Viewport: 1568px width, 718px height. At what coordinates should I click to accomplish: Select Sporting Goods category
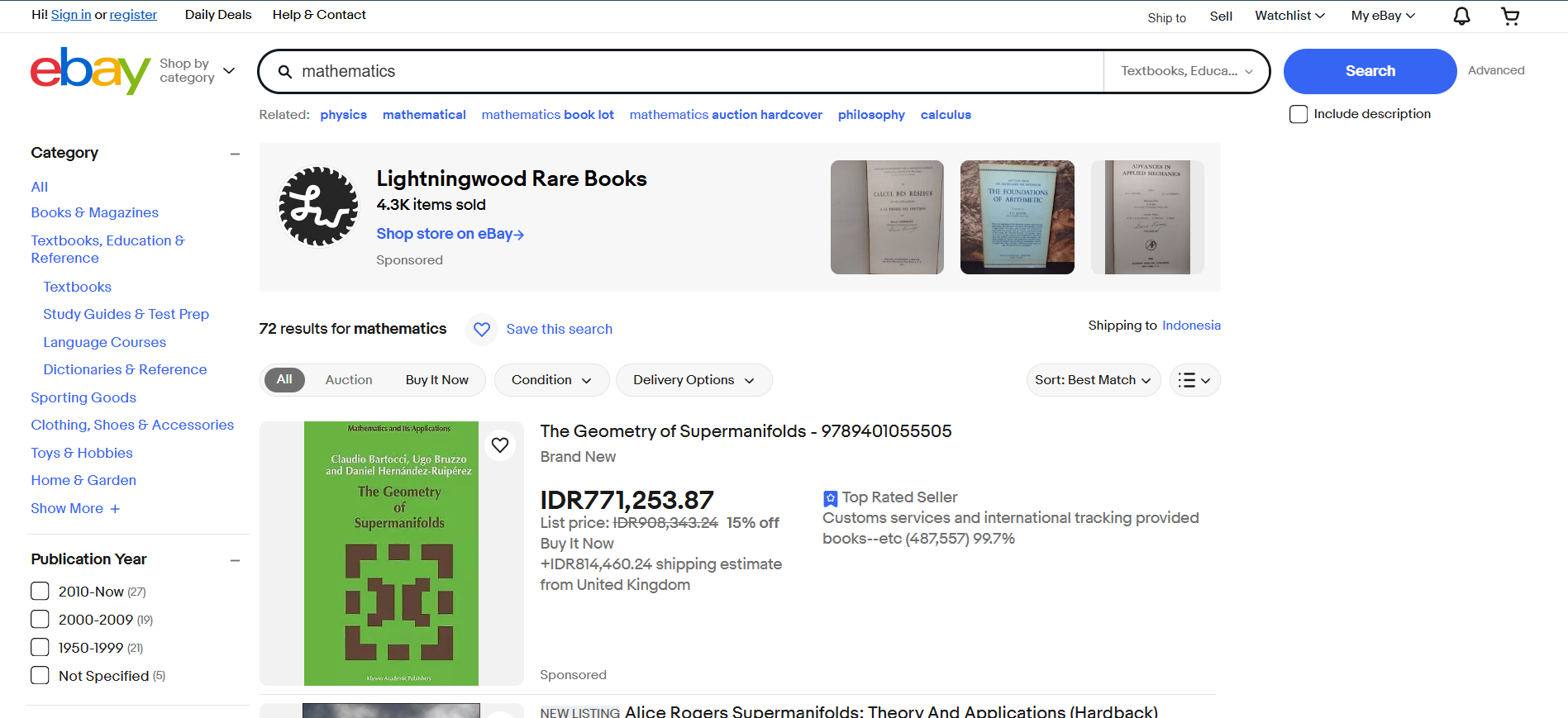tap(83, 398)
